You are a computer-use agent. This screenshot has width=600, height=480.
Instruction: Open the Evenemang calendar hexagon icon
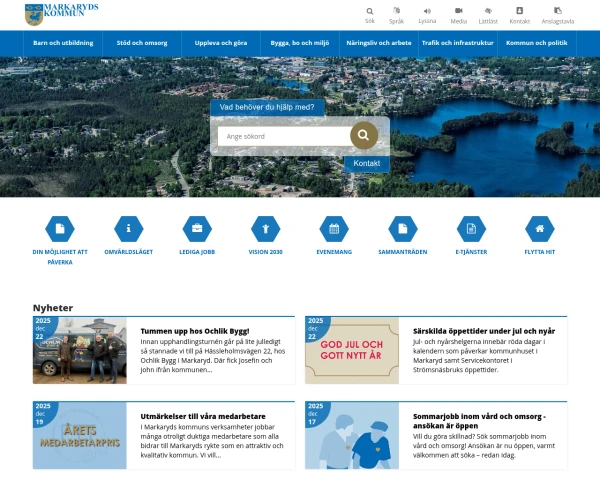pyautogui.click(x=334, y=229)
